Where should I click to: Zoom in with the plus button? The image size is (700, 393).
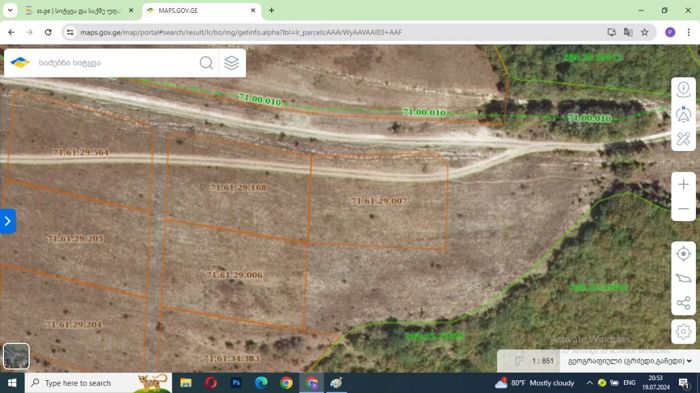(683, 184)
